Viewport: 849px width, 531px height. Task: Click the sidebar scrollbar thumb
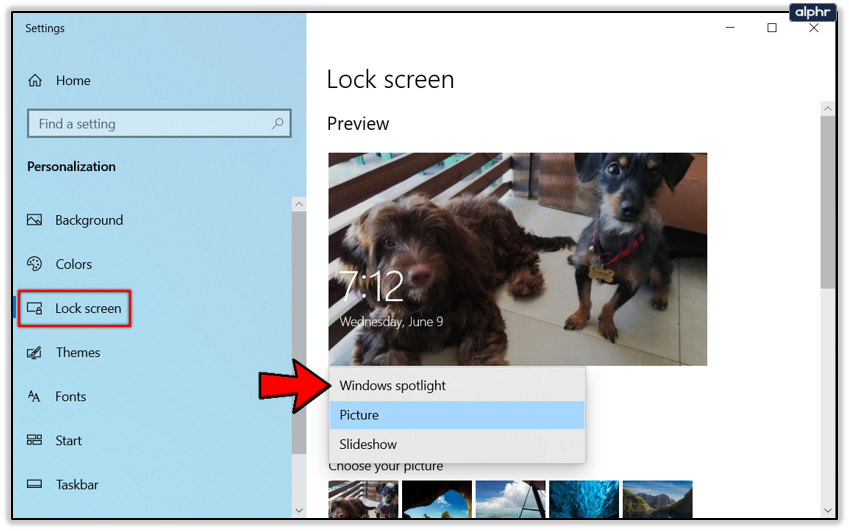click(x=299, y=332)
